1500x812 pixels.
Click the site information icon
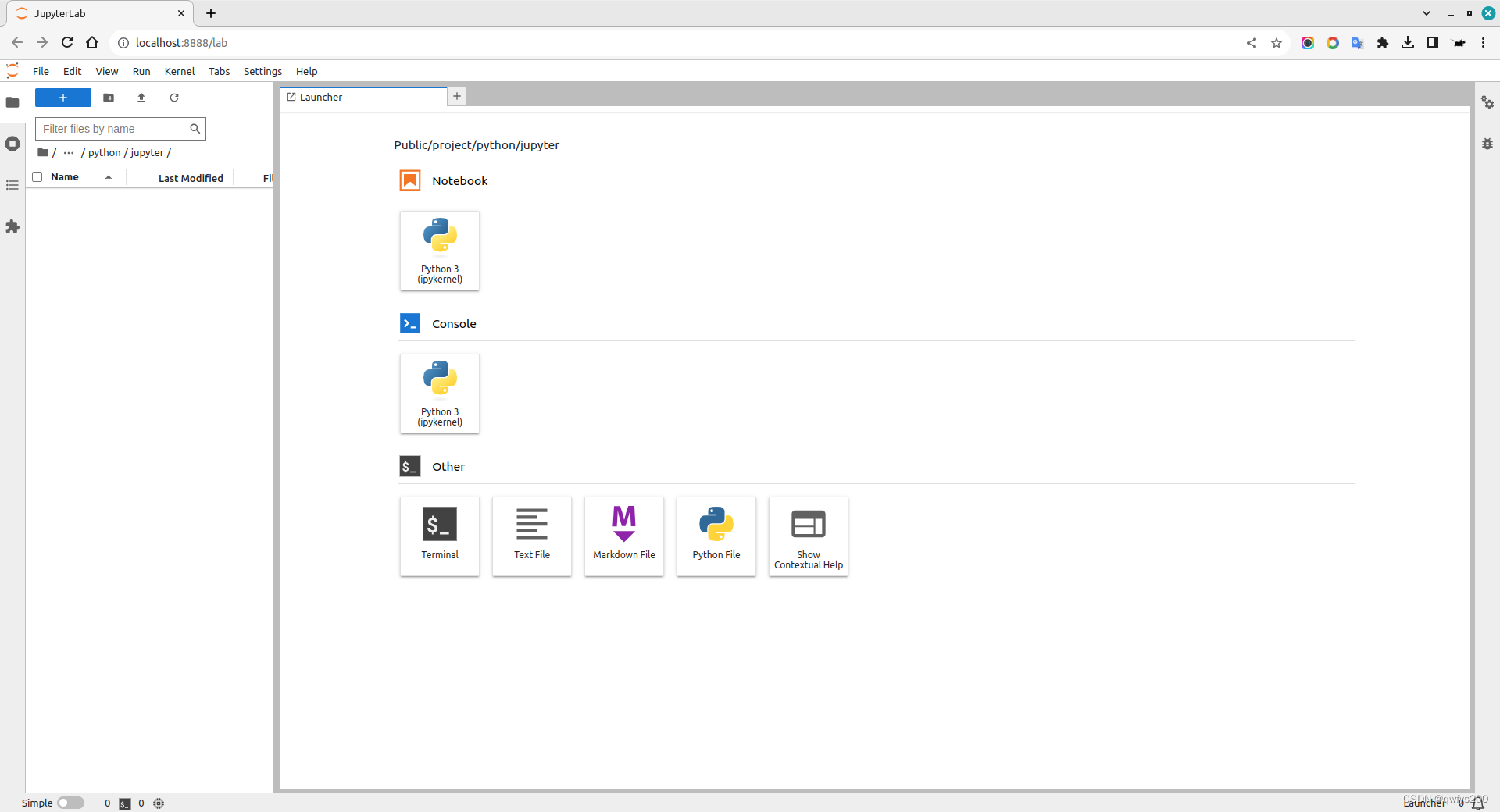pyautogui.click(x=123, y=43)
